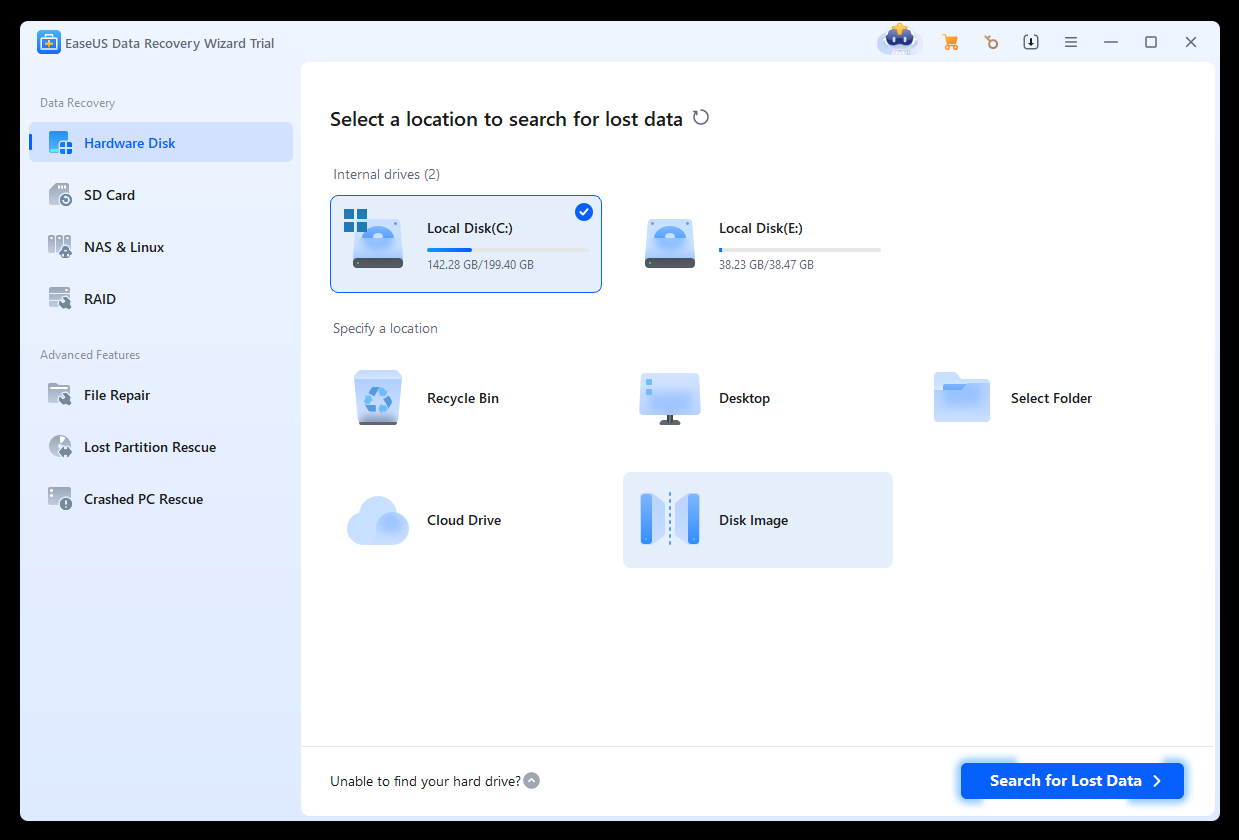Deselect the blue checkmark on drive C

583,212
